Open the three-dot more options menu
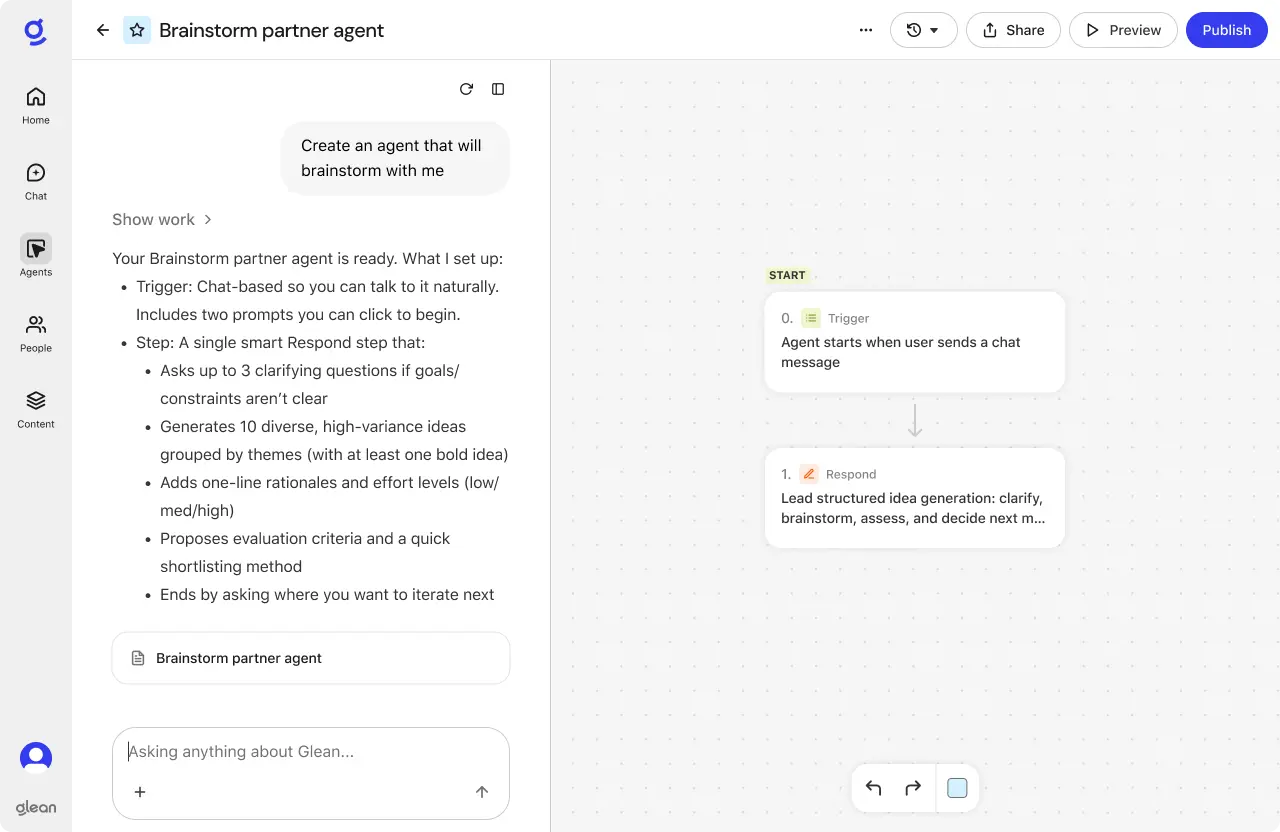 tap(866, 30)
